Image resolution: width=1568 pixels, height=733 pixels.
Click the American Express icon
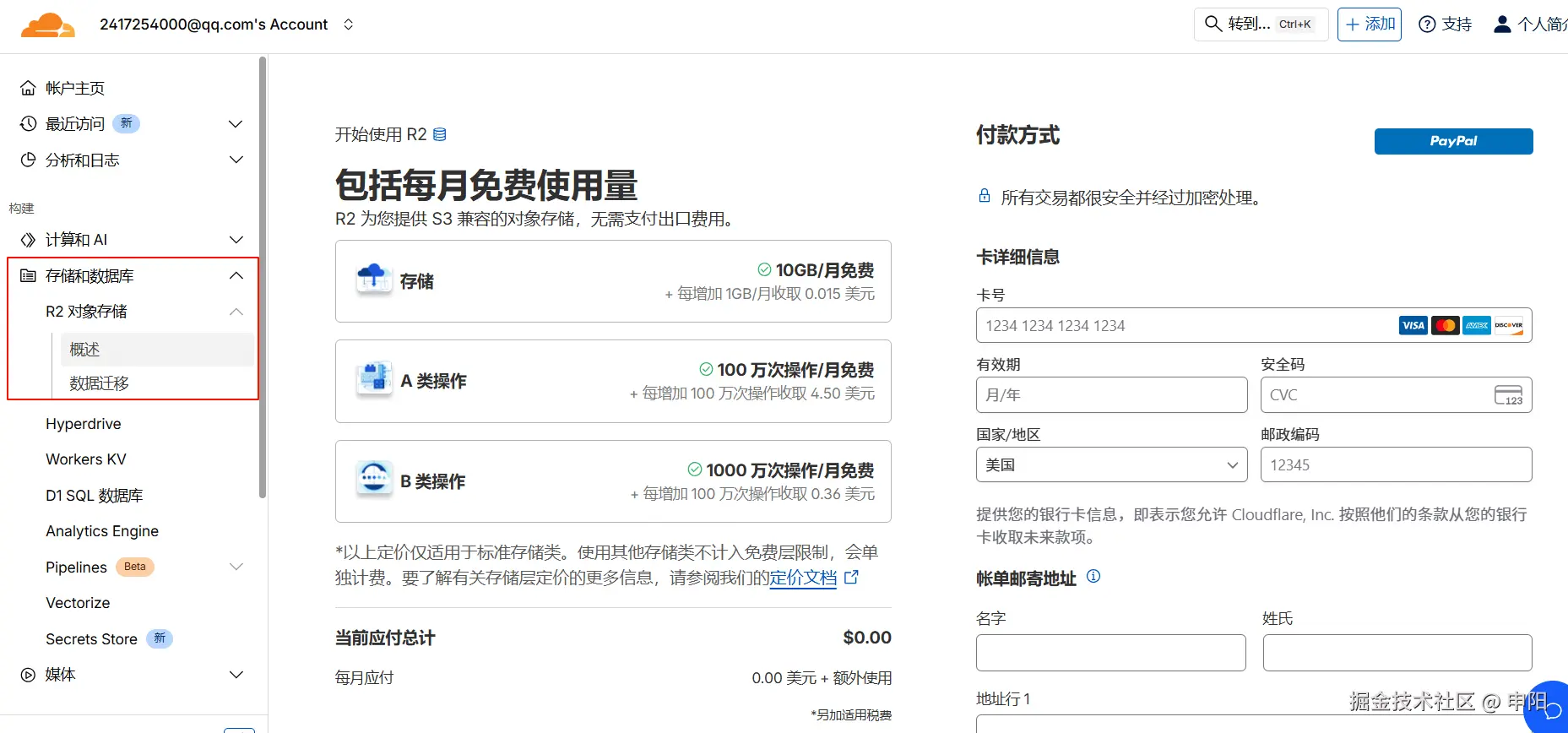1477,325
